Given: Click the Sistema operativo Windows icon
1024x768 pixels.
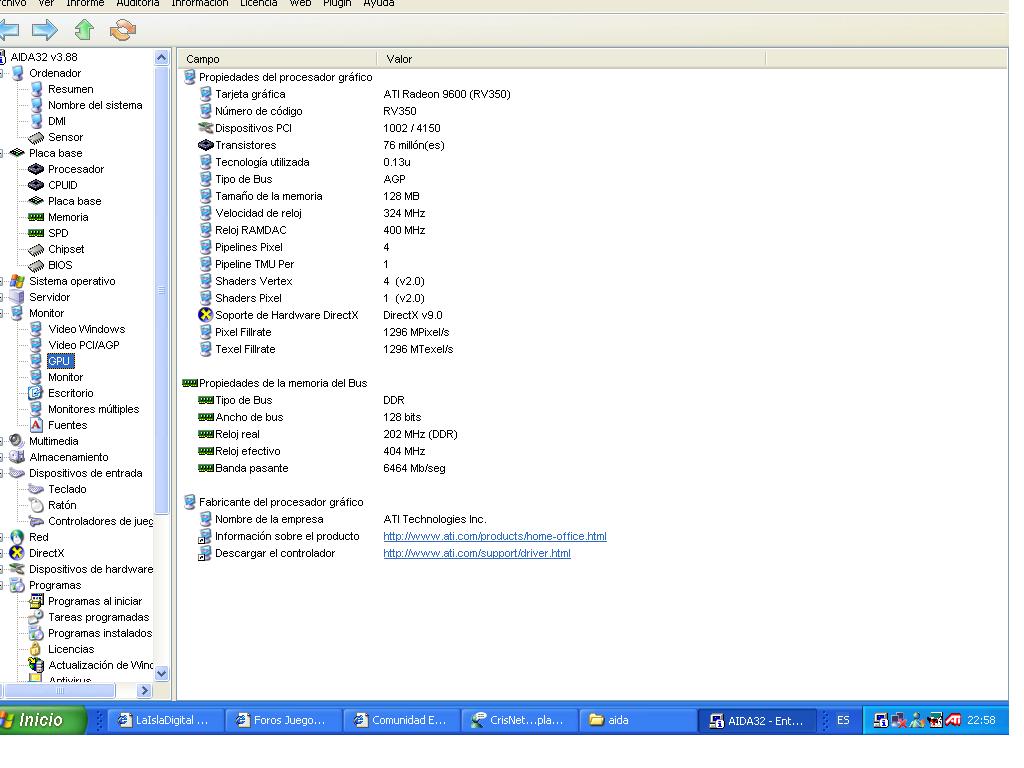Looking at the screenshot, I should click(18, 281).
